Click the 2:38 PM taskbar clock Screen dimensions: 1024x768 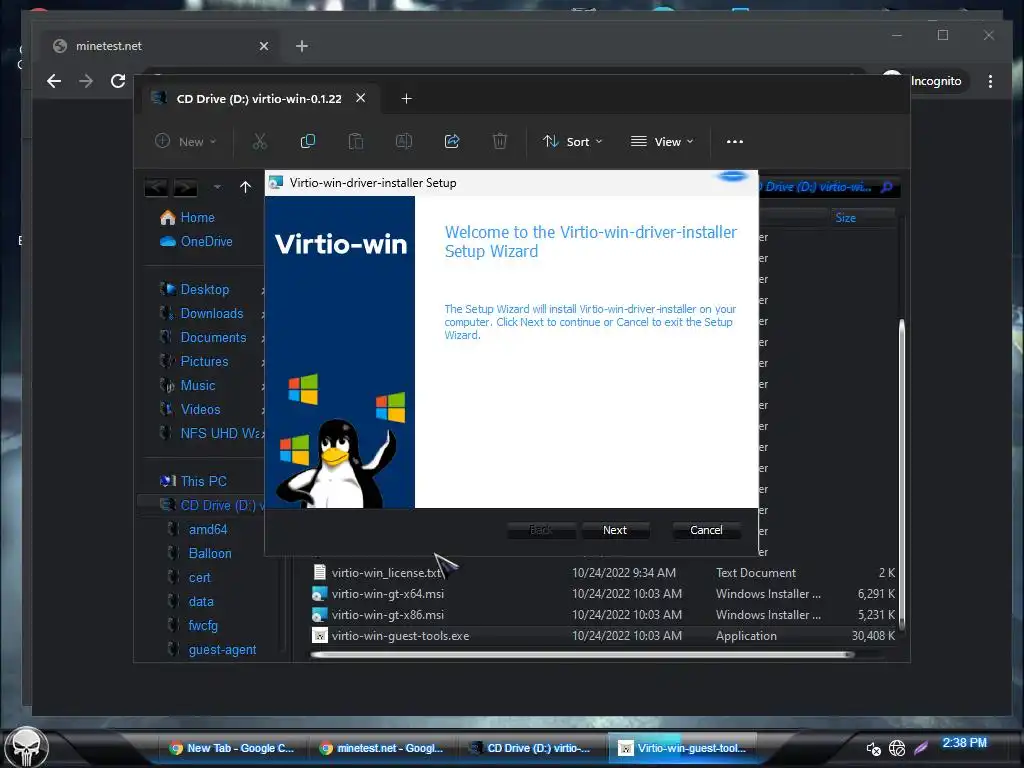tap(964, 743)
